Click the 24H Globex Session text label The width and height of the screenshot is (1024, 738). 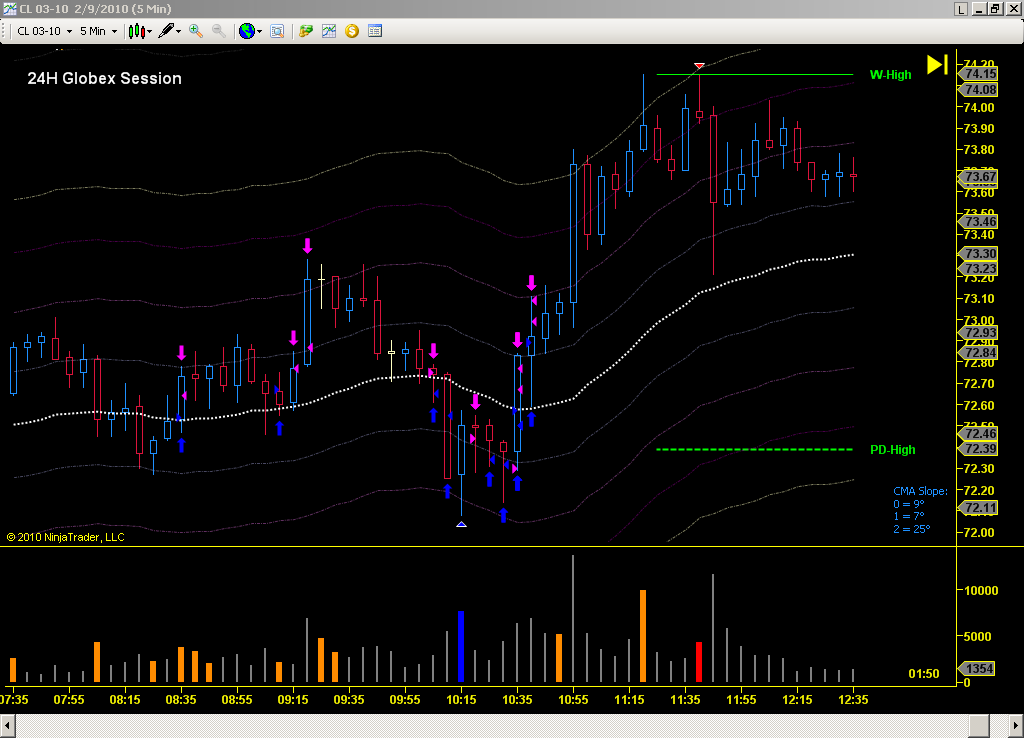(x=104, y=78)
